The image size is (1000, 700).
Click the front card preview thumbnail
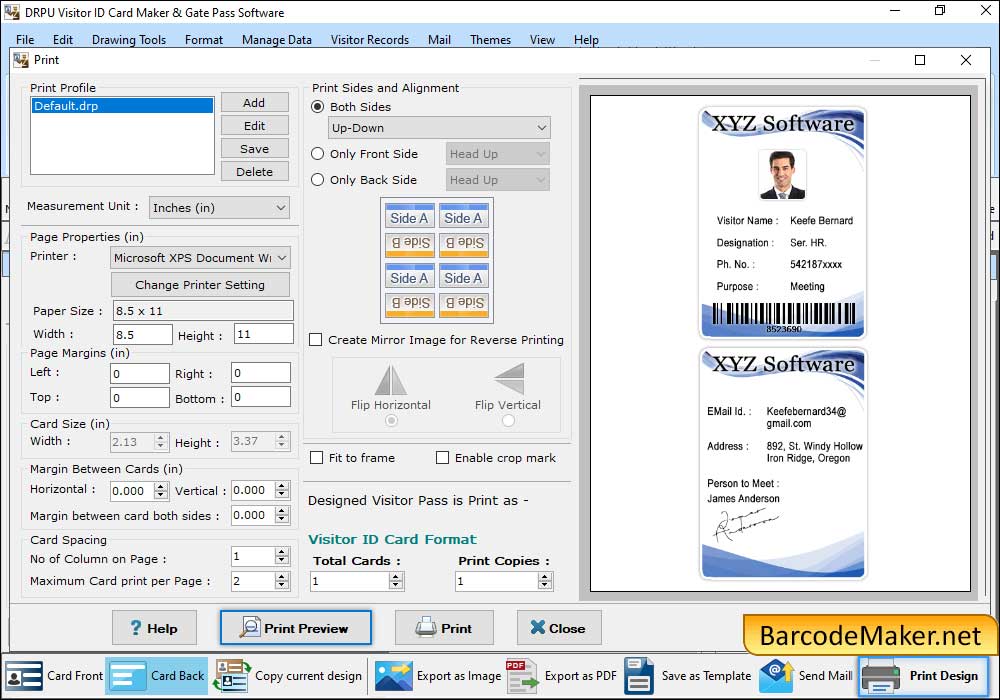click(x=783, y=222)
